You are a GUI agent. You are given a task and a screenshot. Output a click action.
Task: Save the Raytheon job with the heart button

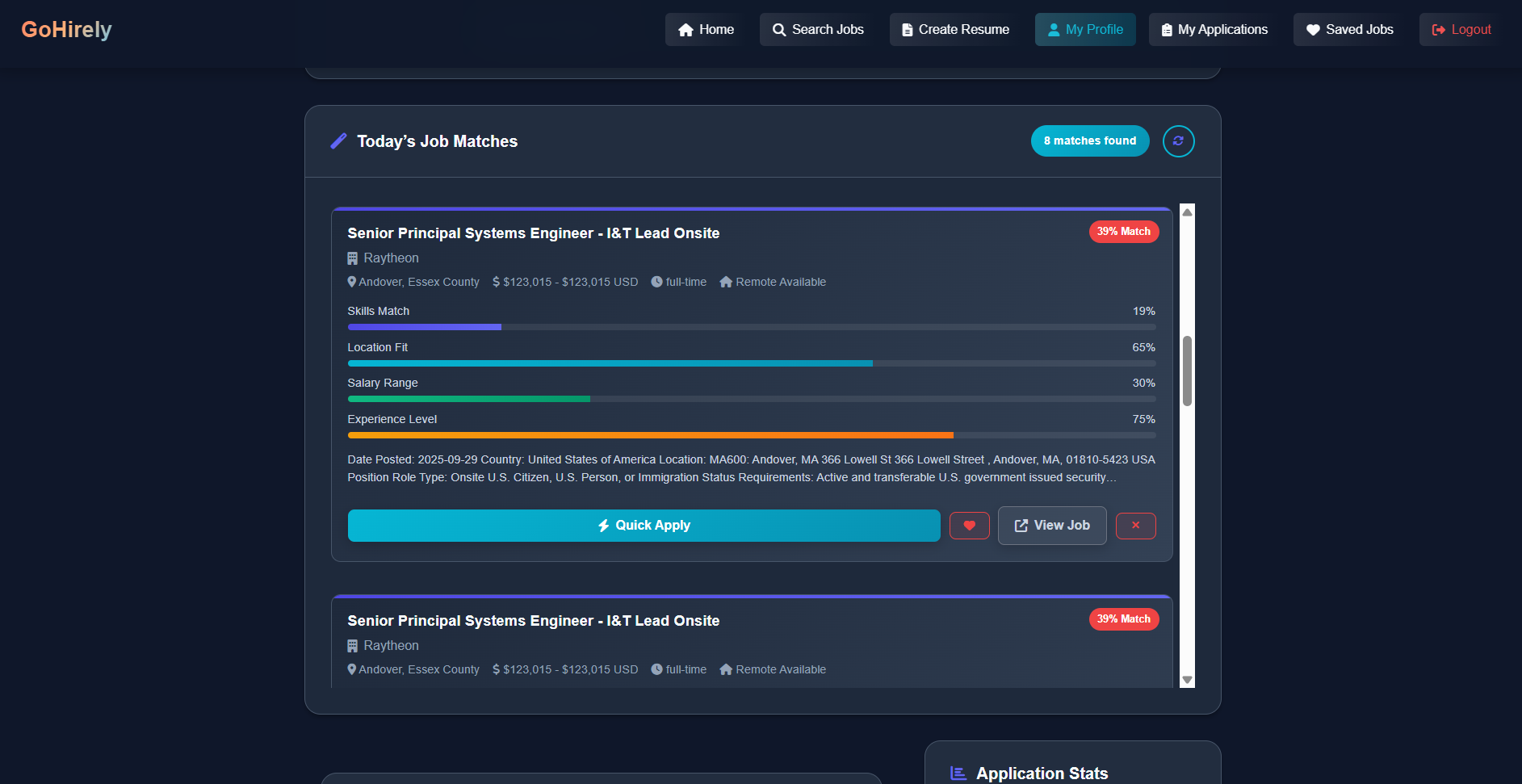pos(969,526)
